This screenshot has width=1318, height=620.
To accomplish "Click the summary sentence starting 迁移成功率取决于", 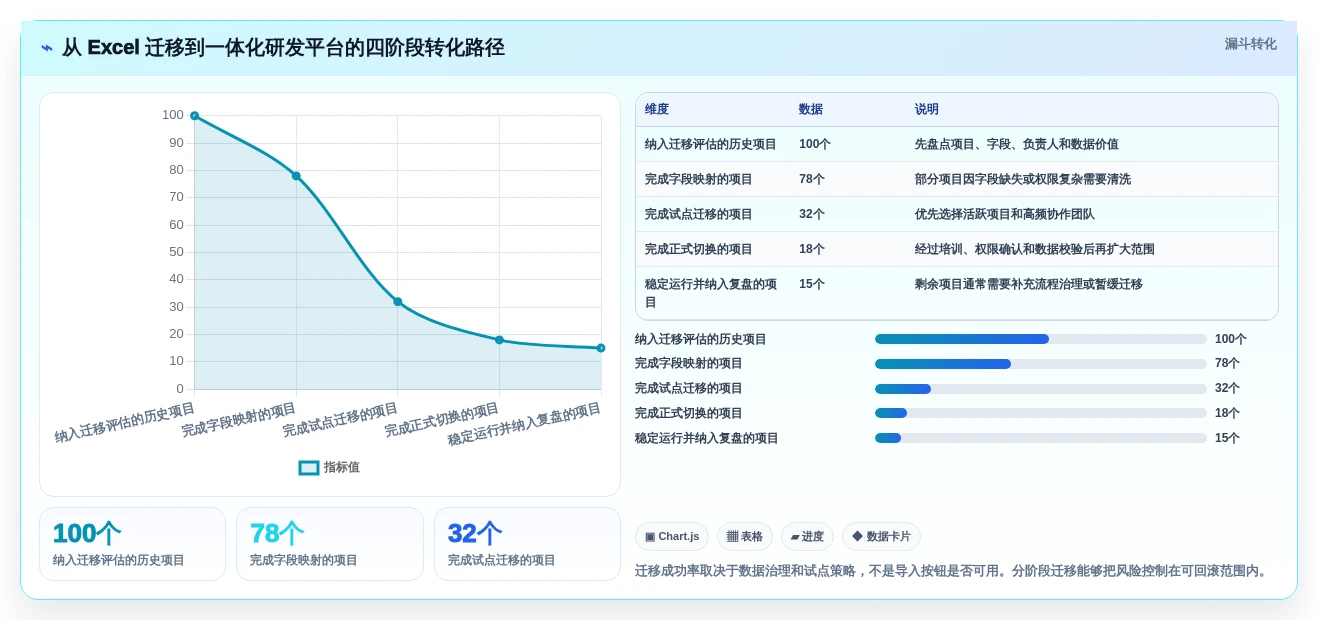I will (x=951, y=571).
